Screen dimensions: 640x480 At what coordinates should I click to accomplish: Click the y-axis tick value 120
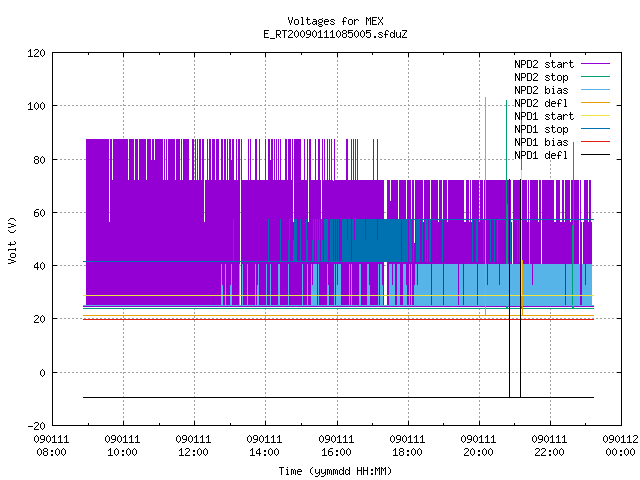[36, 53]
